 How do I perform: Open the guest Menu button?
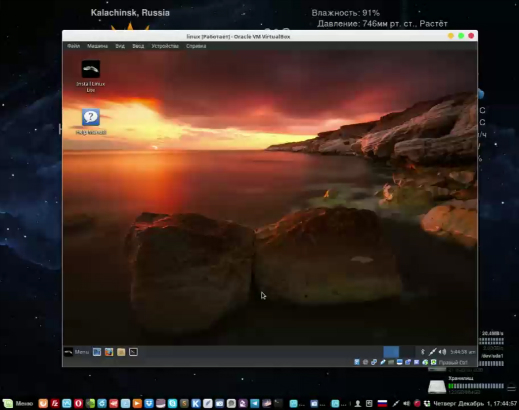point(77,352)
